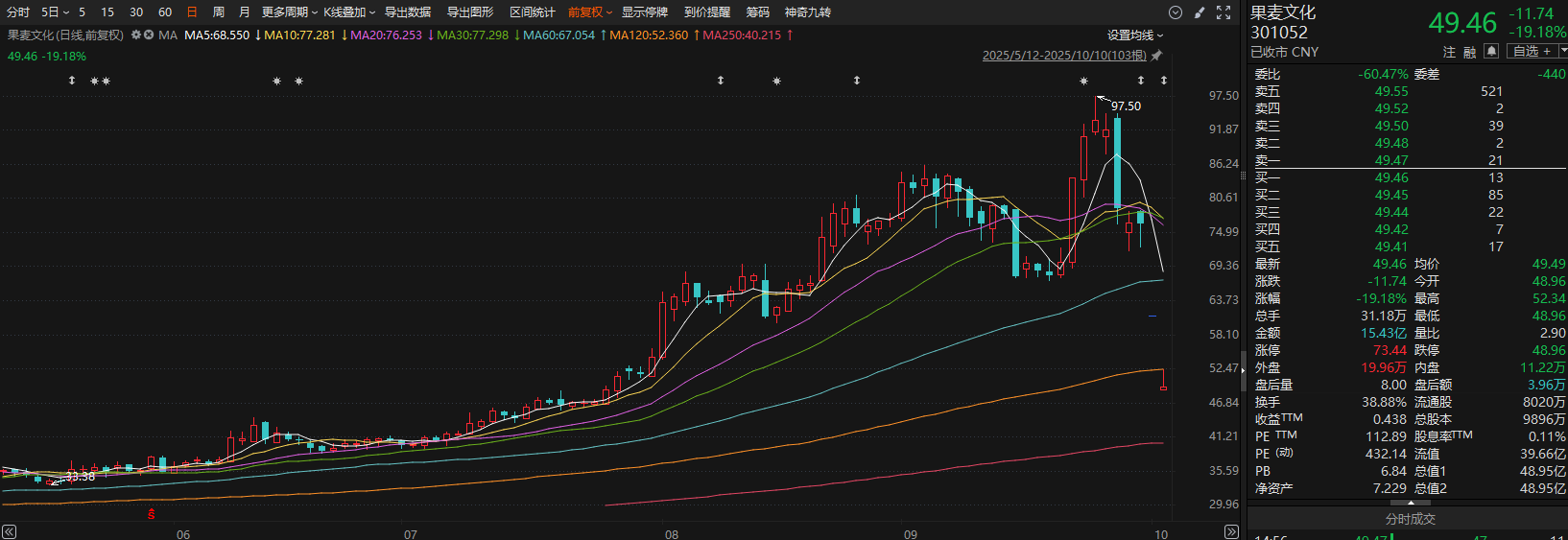Viewport: 1568px width, 540px height.
Task: Click the 2025/5/12-2025/10/10 date range link
Action: pyautogui.click(x=1063, y=56)
